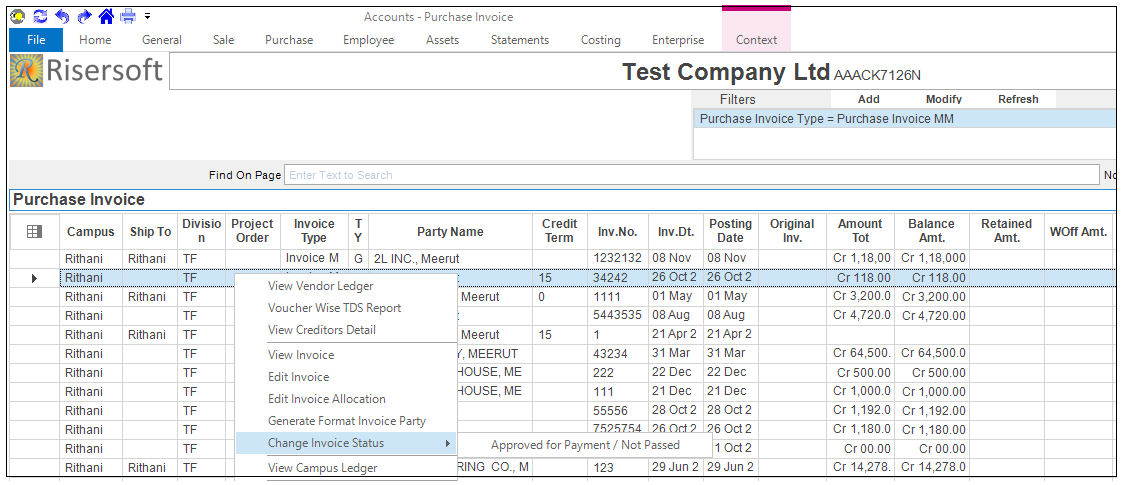Viewport: 1125px width, 485px height.
Task: Open the Purchase ribbon tab
Action: pyautogui.click(x=289, y=40)
